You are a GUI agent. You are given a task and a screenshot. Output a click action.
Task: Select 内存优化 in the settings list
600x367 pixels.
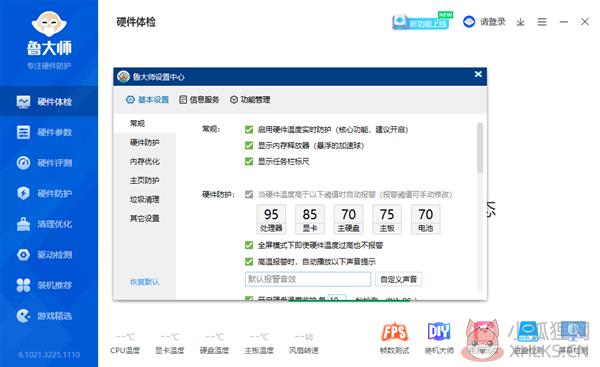pyautogui.click(x=145, y=161)
